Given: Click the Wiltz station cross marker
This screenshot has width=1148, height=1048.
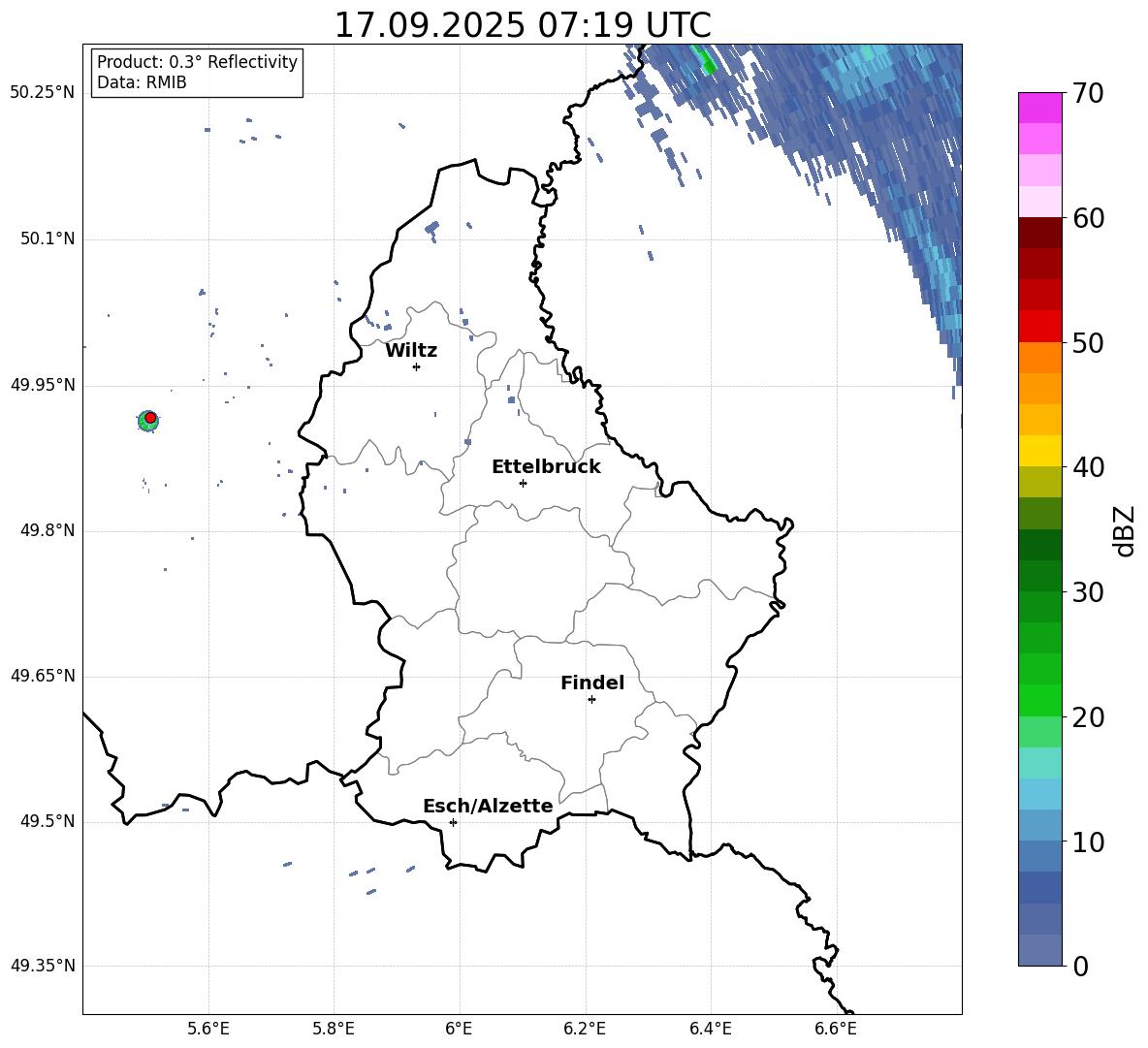Looking at the screenshot, I should coord(416,366).
